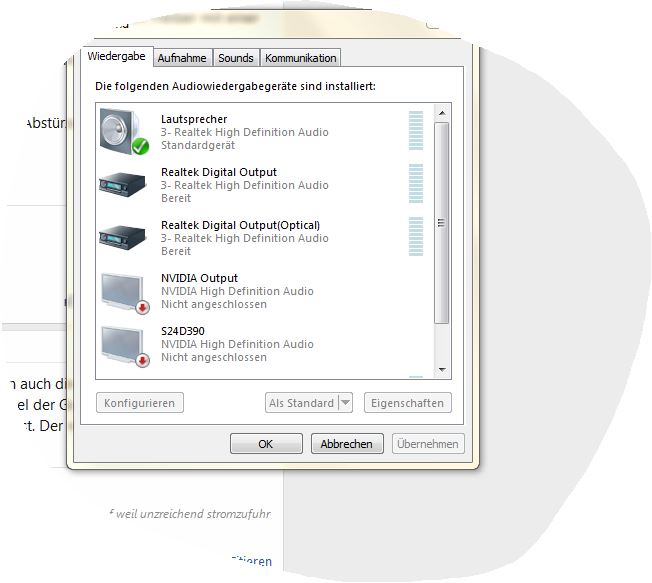
Task: Select the S24D390 monitor icon
Action: click(x=124, y=346)
